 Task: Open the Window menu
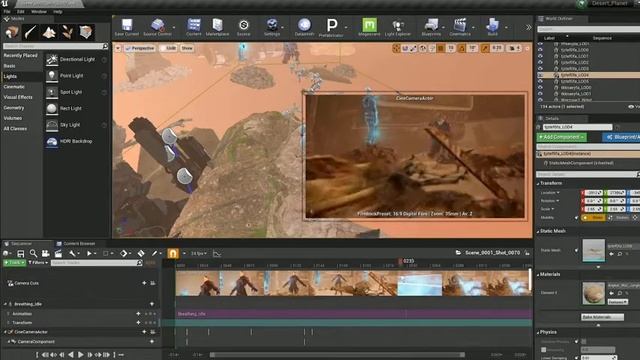39,11
